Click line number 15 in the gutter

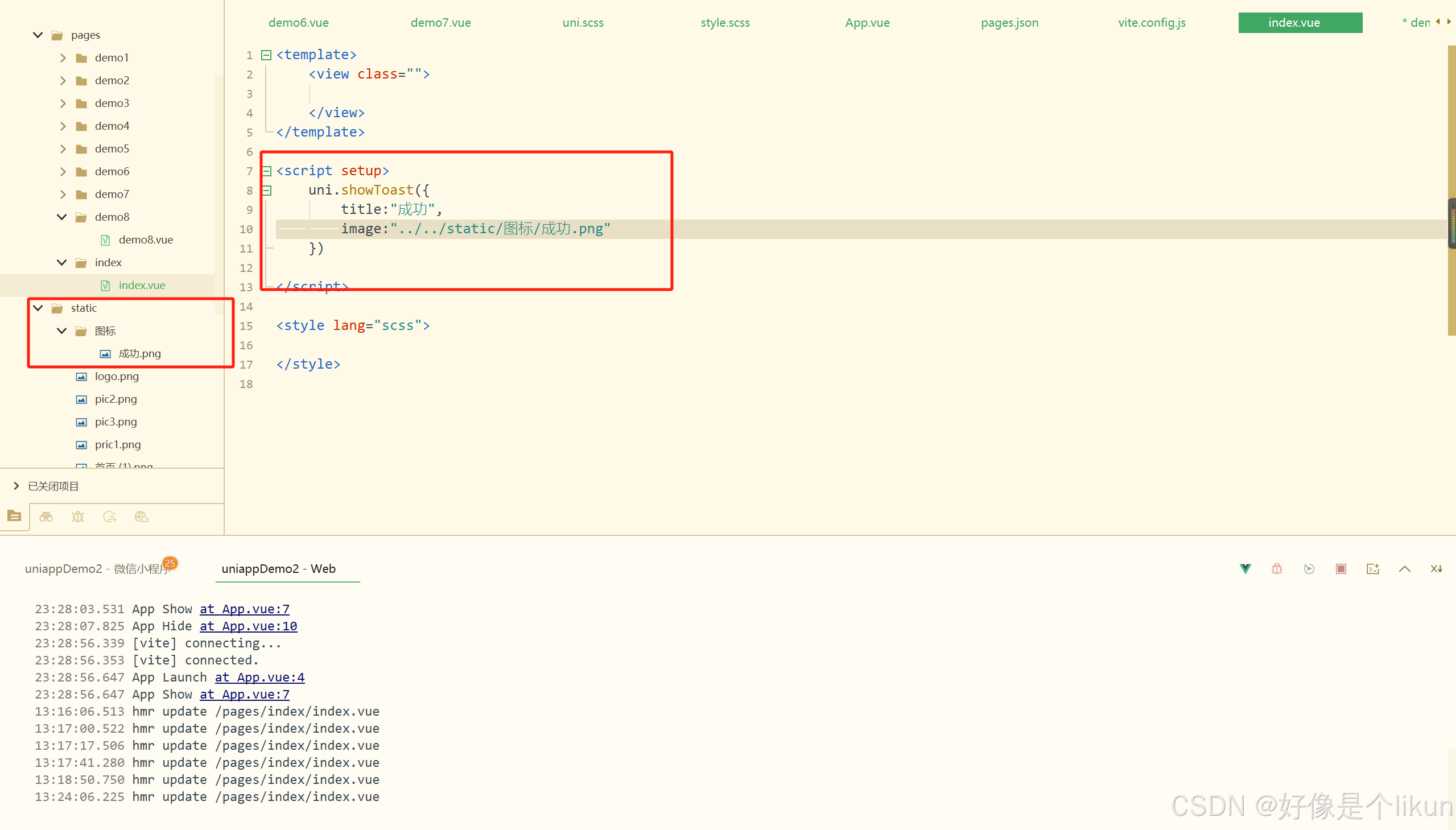point(246,326)
